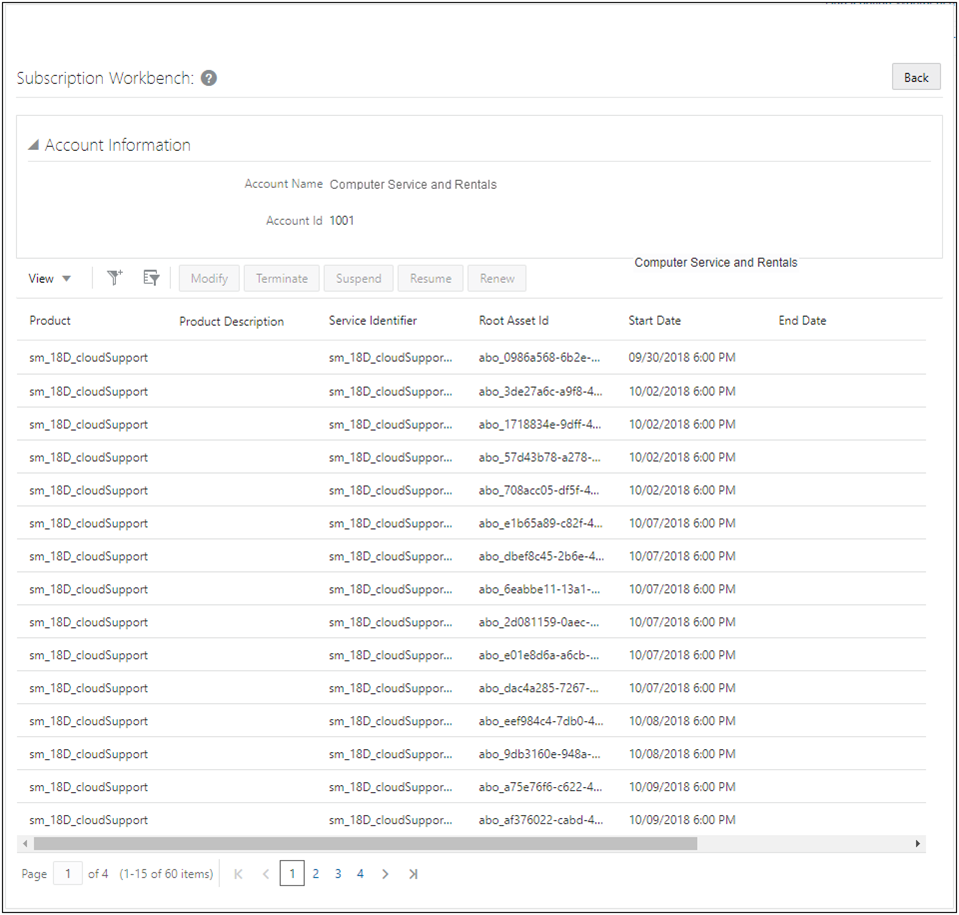This screenshot has height=915, width=959.
Task: Click the Suspend button
Action: [x=358, y=278]
